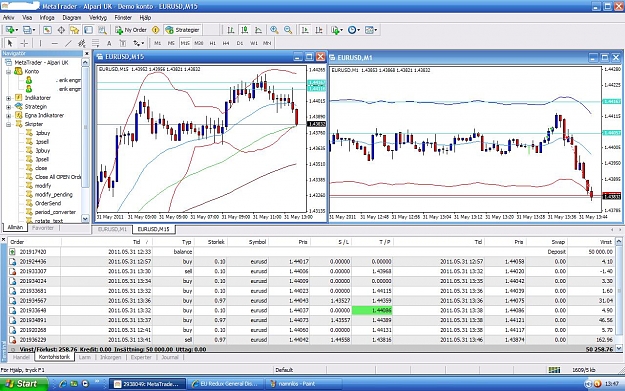Screen dimensions: 625x391
Task: Select the text 'A' drawing tool
Action: coord(109,43)
